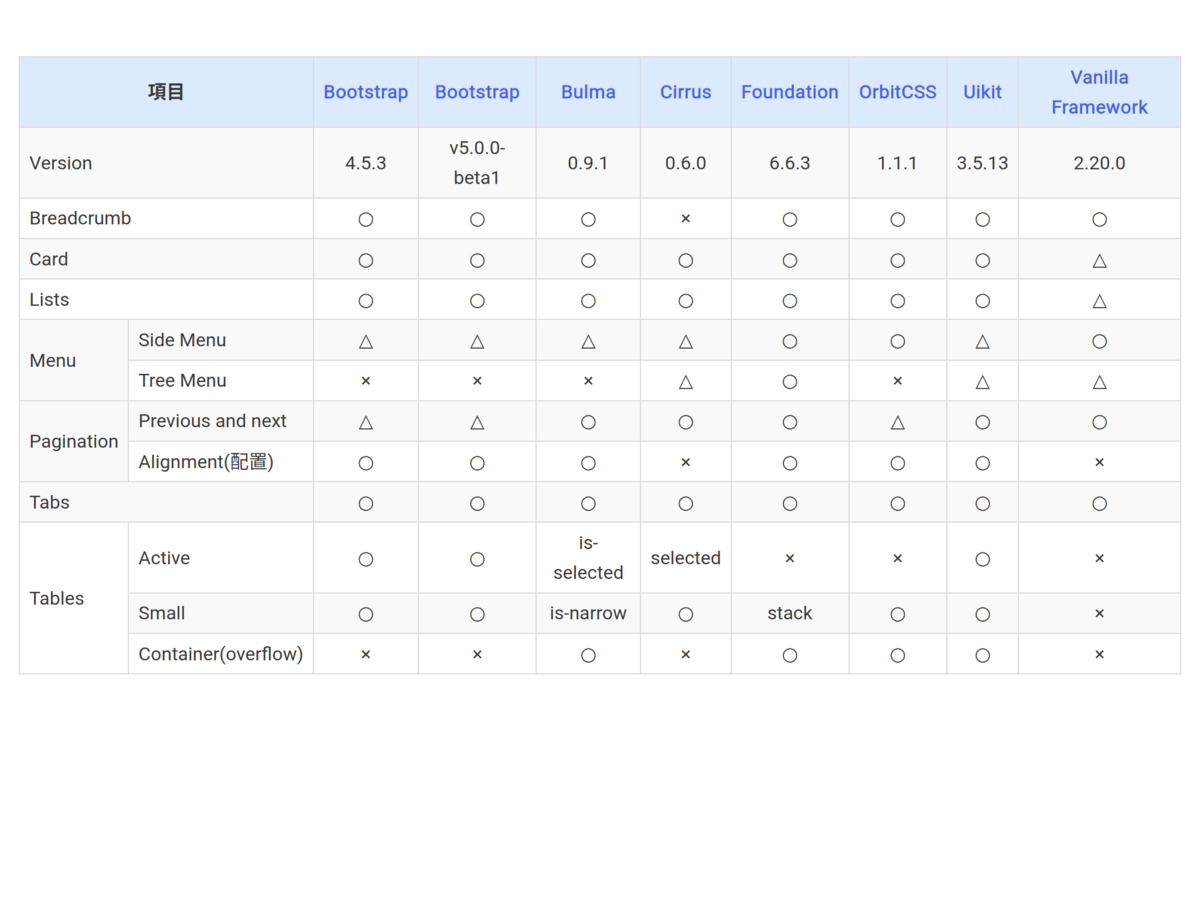1200x900 pixels.
Task: Click the Small row label
Action: click(x=162, y=613)
